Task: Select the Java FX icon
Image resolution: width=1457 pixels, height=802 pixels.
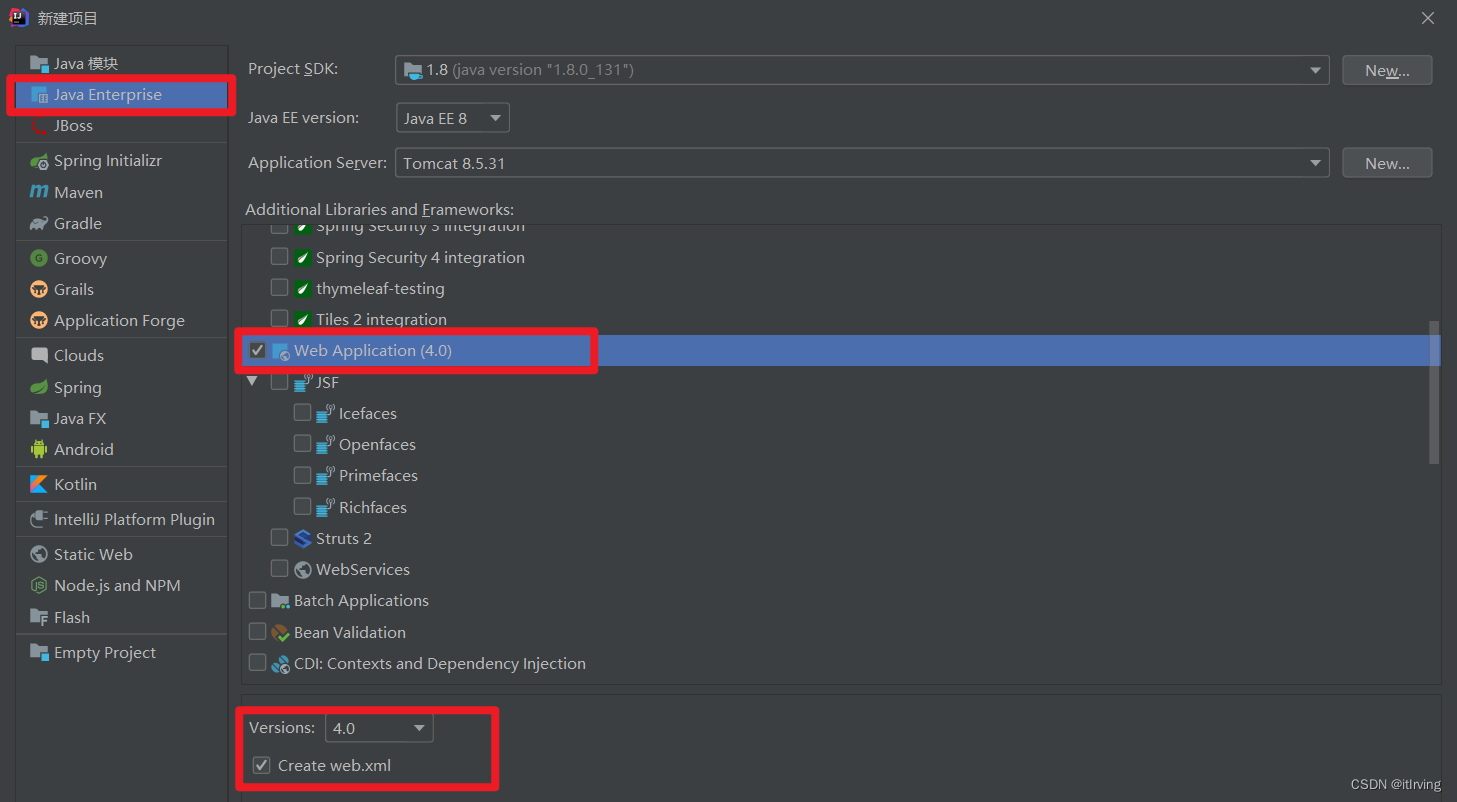Action: click(39, 419)
